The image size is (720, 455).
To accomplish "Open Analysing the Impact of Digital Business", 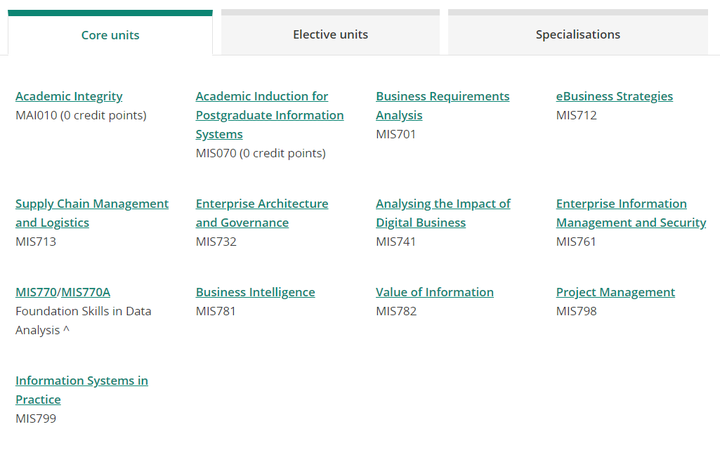I will [x=443, y=213].
